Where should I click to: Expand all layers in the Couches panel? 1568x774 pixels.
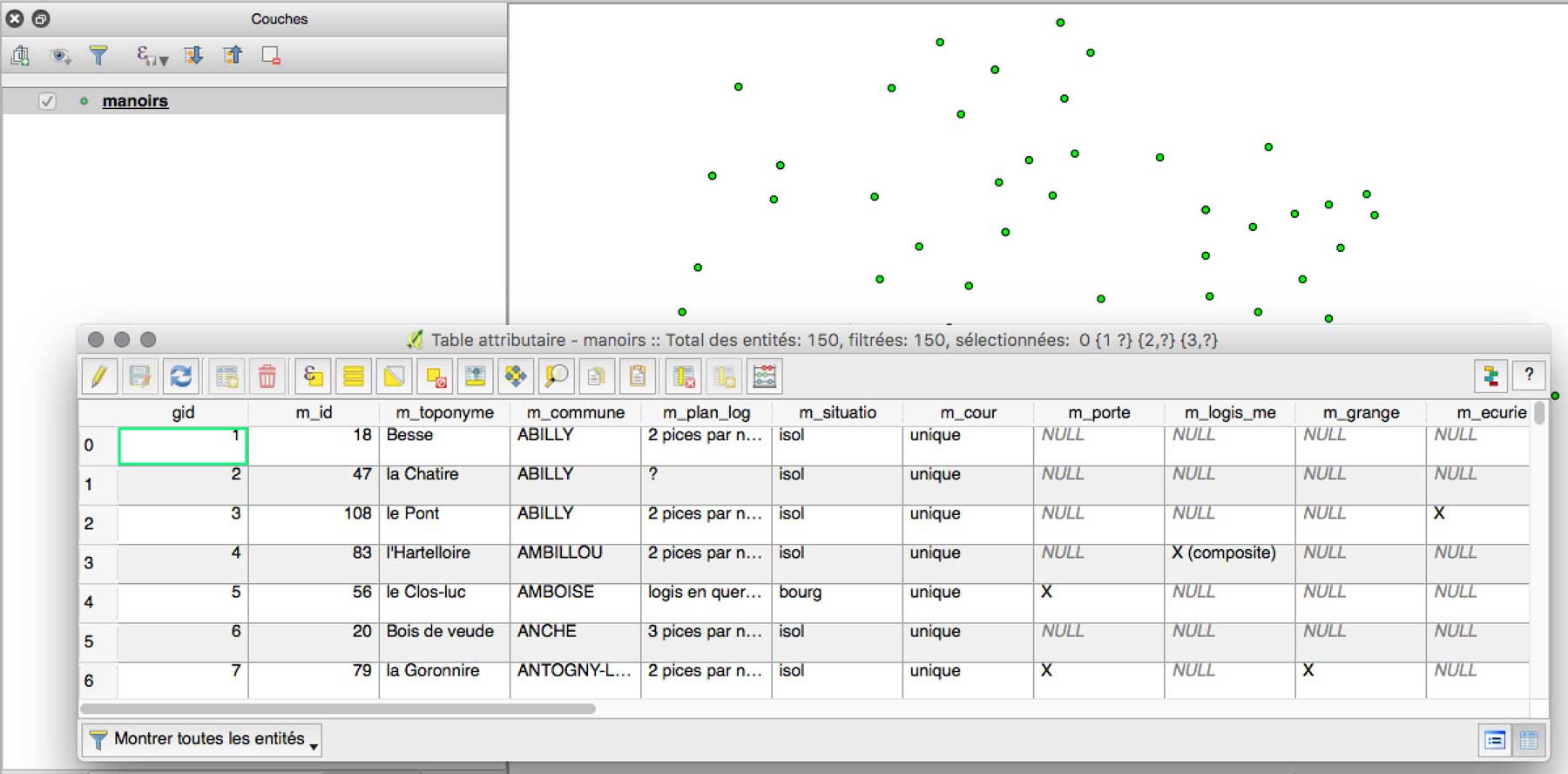pos(193,57)
